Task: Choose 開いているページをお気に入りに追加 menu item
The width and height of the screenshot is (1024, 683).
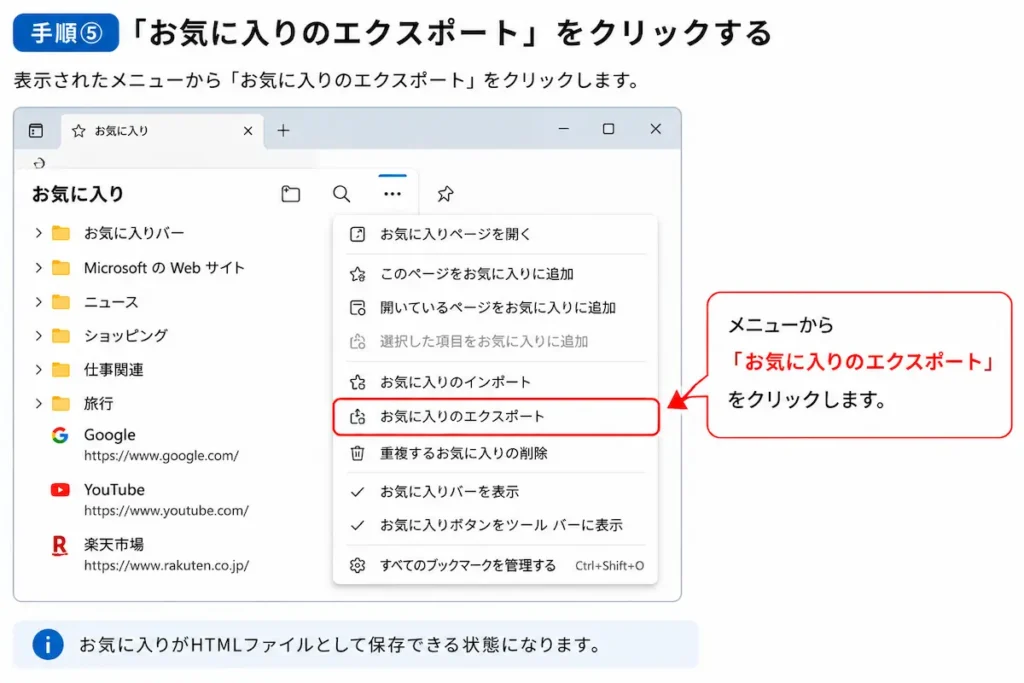Action: pos(495,308)
